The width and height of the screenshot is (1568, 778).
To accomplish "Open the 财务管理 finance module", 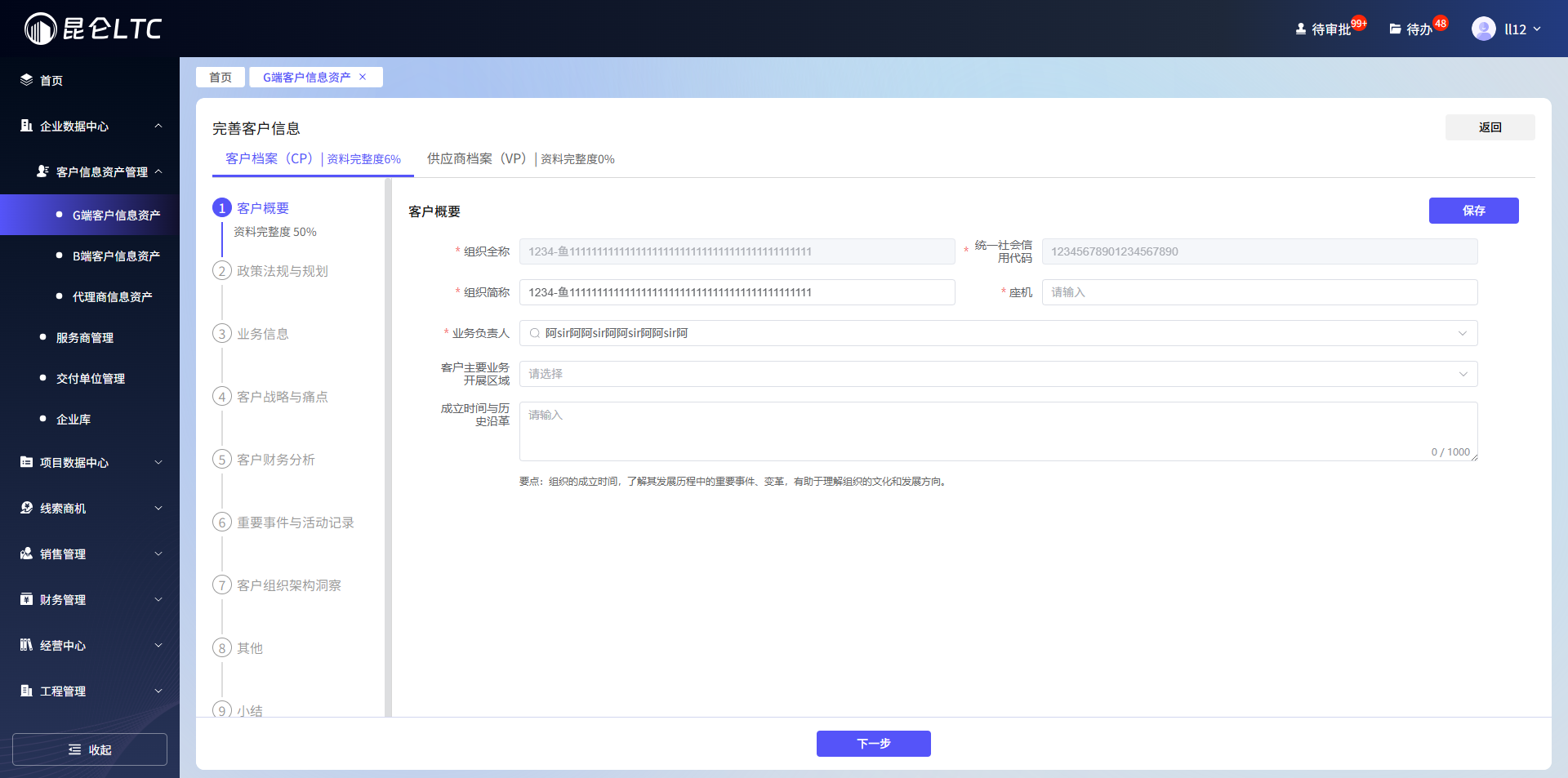I will point(69,599).
